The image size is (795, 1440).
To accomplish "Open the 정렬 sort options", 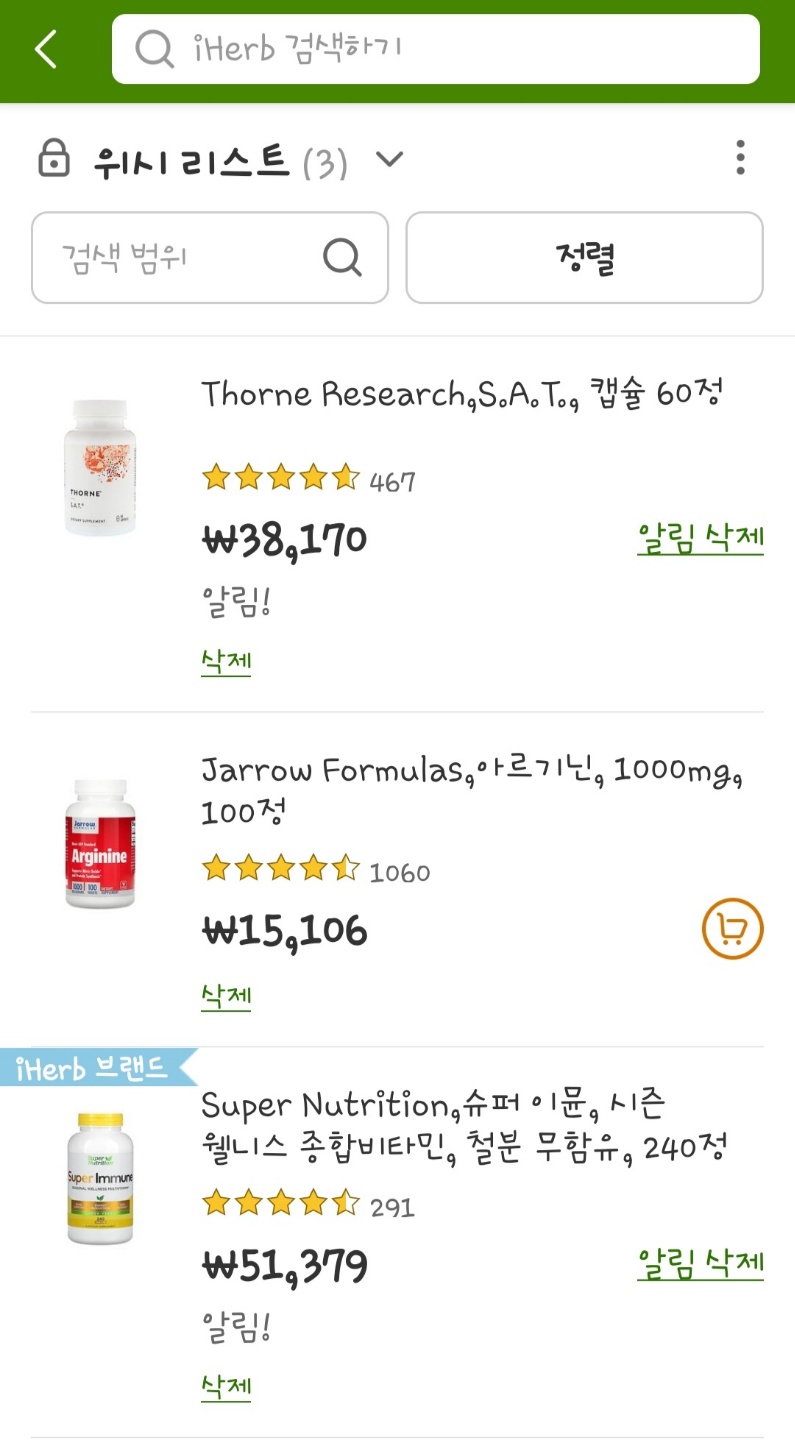I will pyautogui.click(x=584, y=258).
